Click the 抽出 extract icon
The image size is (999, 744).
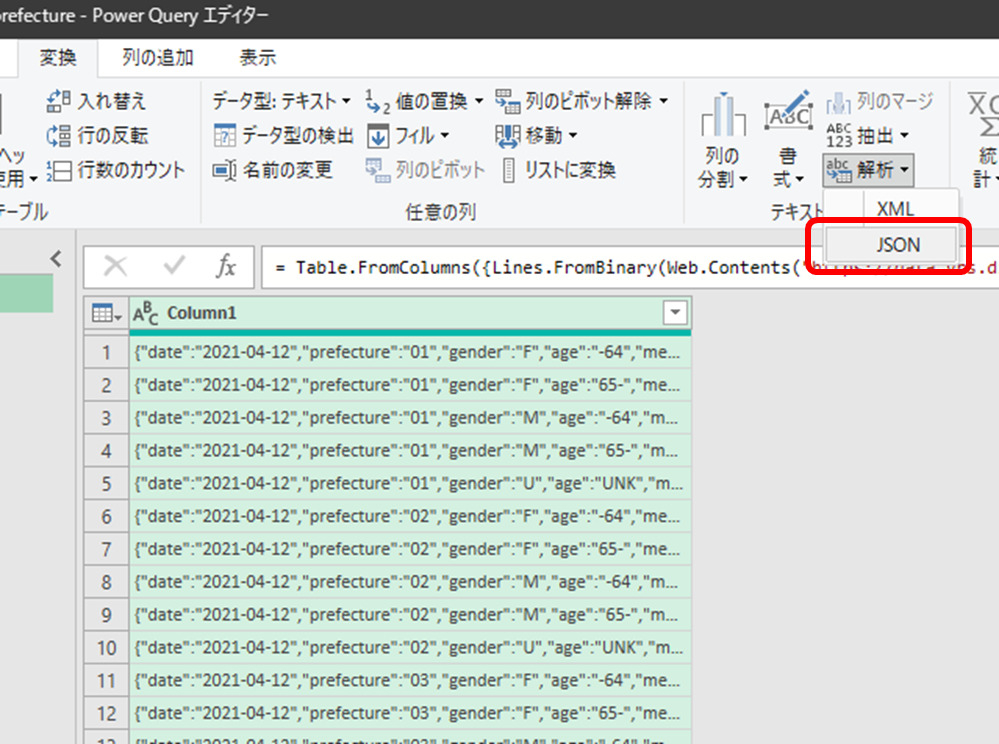click(x=838, y=136)
